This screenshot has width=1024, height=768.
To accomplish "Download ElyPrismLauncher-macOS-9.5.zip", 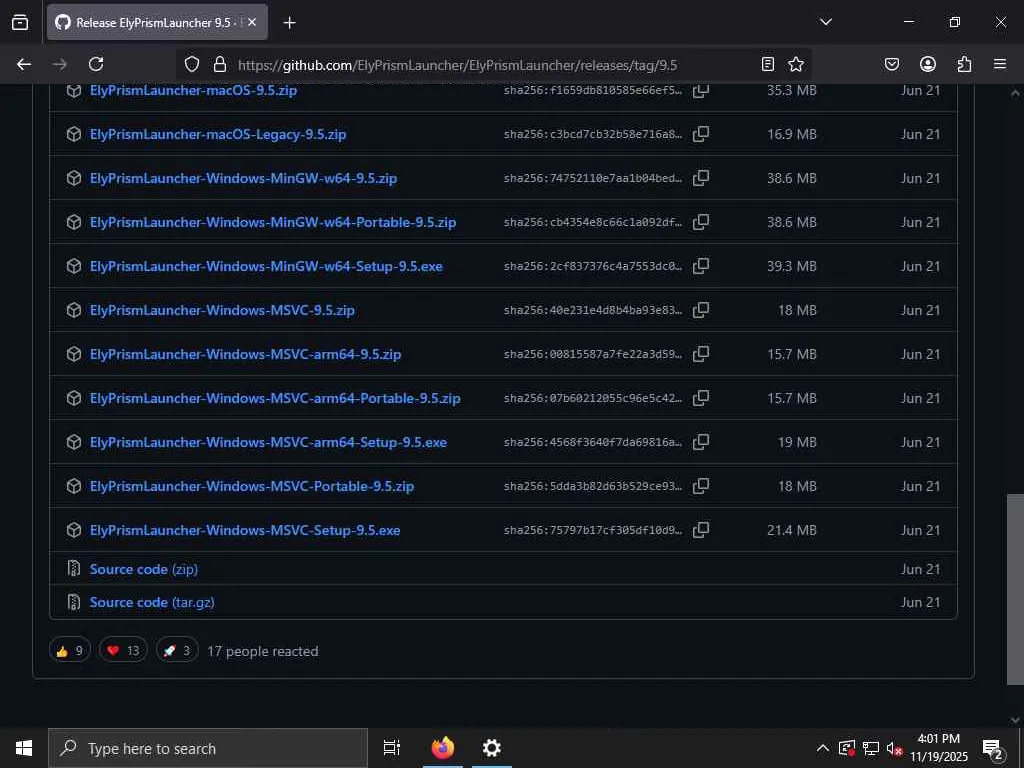I will click(x=193, y=90).
